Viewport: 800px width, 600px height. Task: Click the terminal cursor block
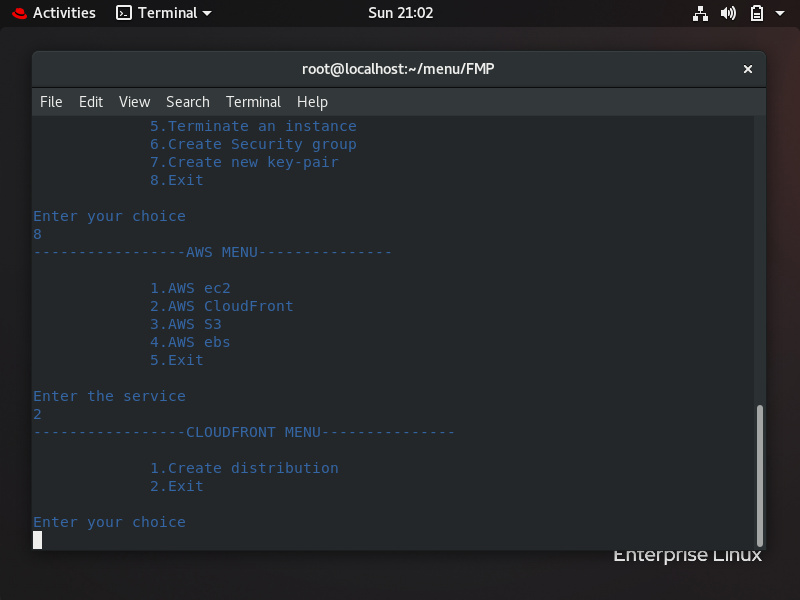click(x=37, y=540)
